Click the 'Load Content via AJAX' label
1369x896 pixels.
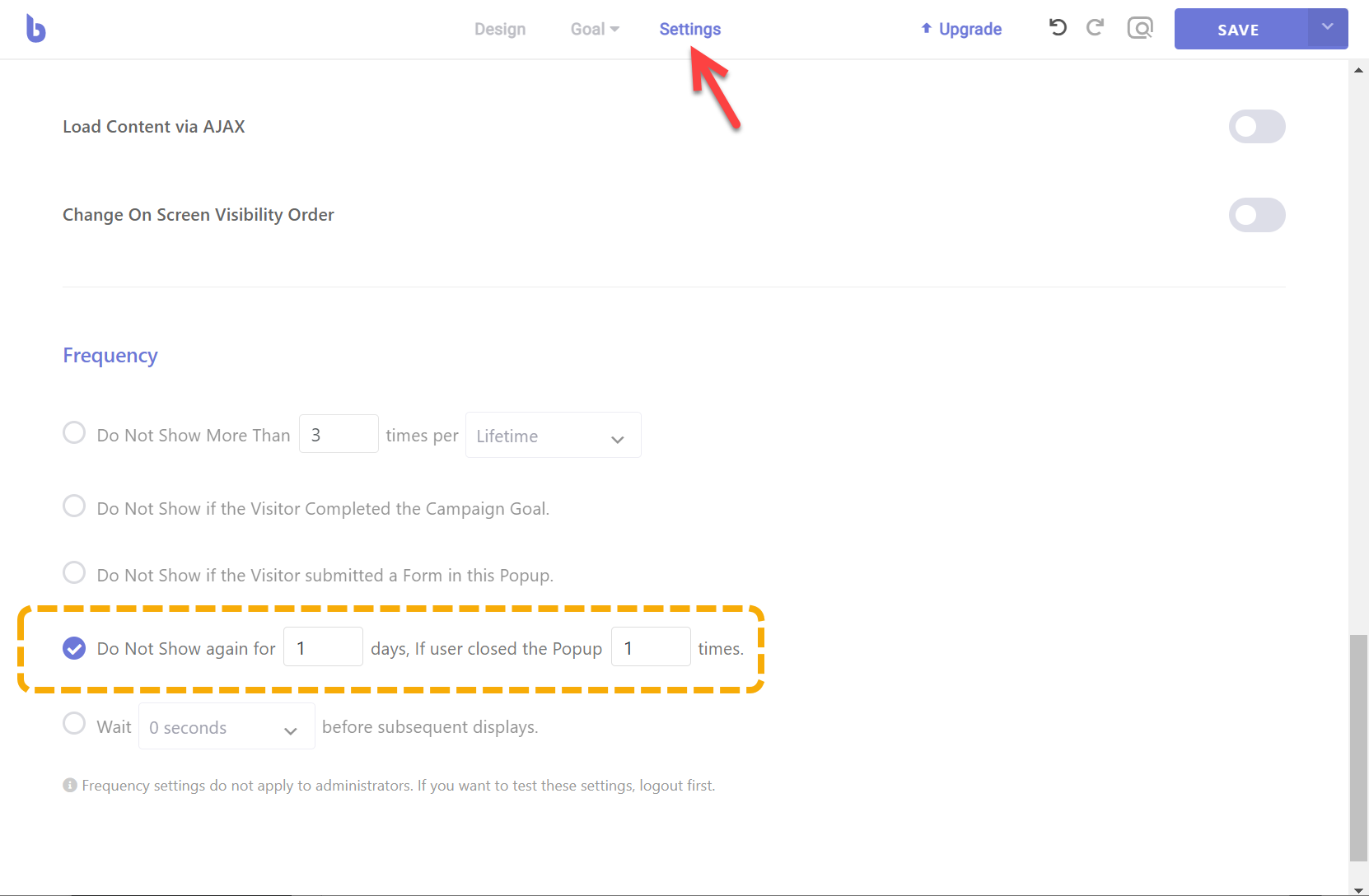(x=154, y=127)
